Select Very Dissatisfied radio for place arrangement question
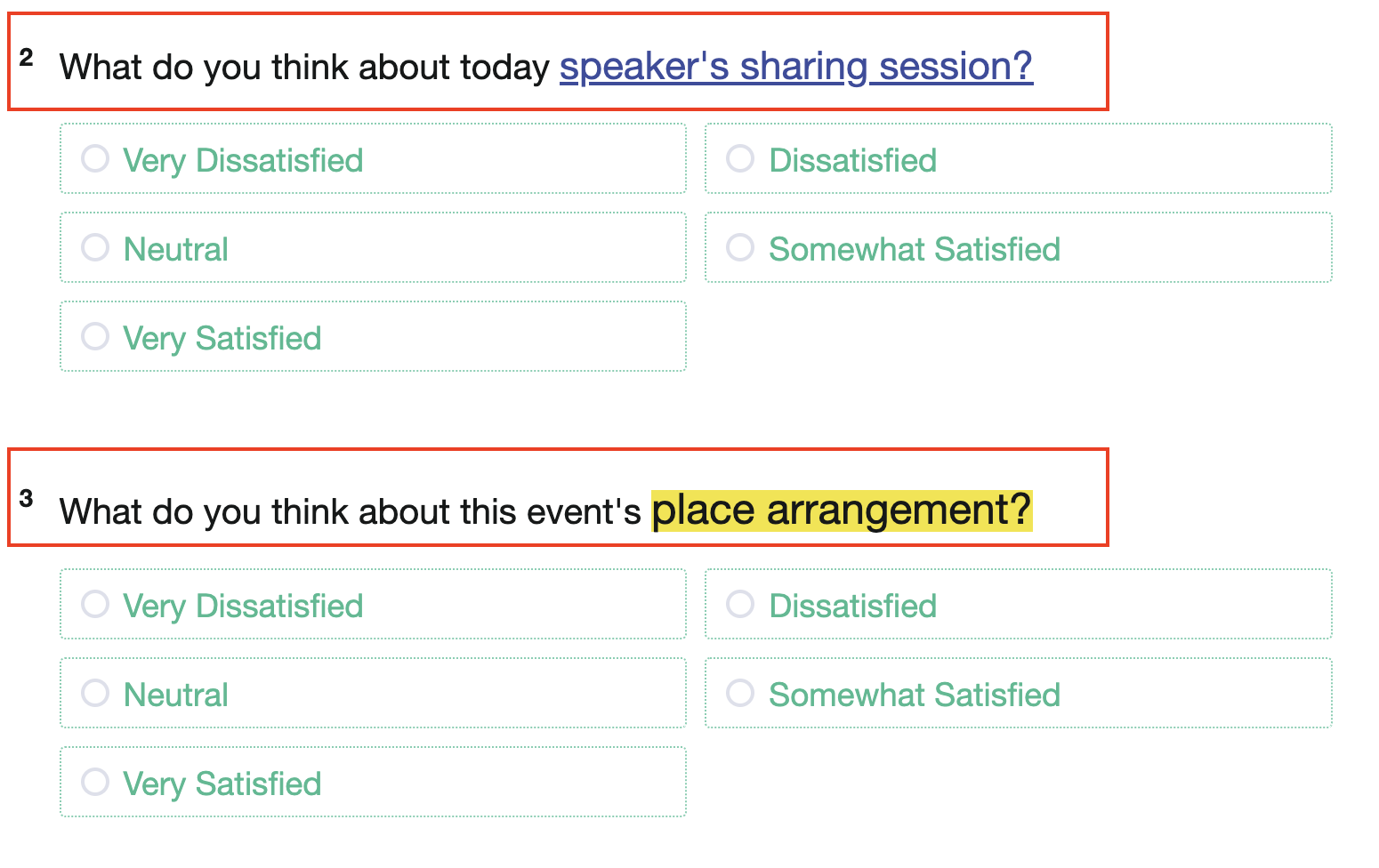This screenshot has width=1379, height=868. pos(95,605)
